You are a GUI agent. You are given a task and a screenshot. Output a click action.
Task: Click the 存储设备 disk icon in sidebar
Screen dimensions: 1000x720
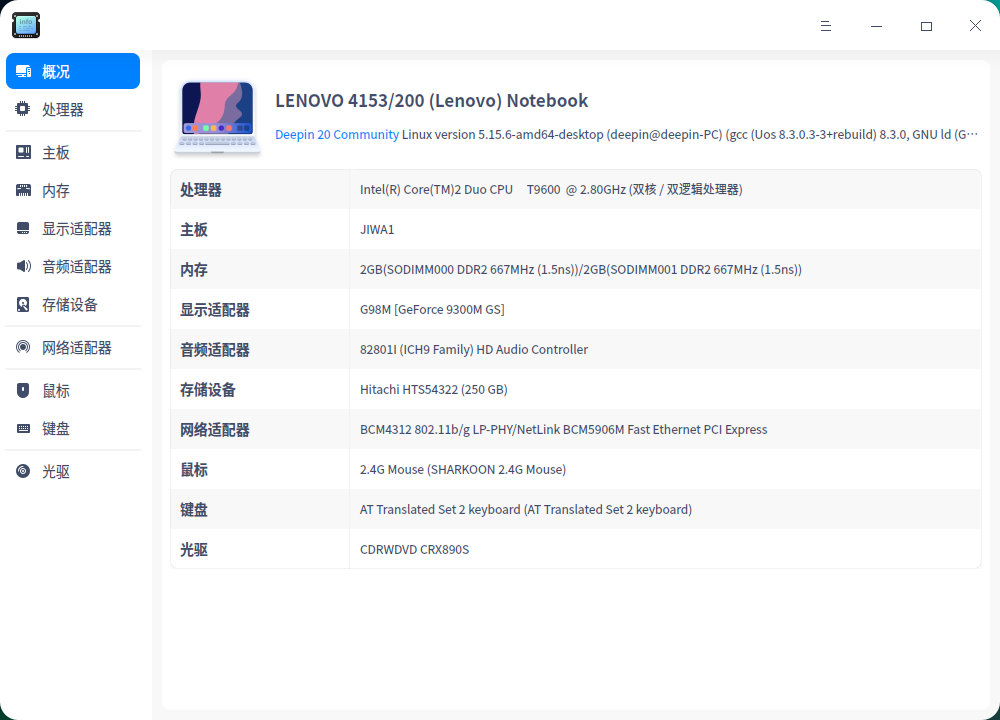click(x=23, y=305)
